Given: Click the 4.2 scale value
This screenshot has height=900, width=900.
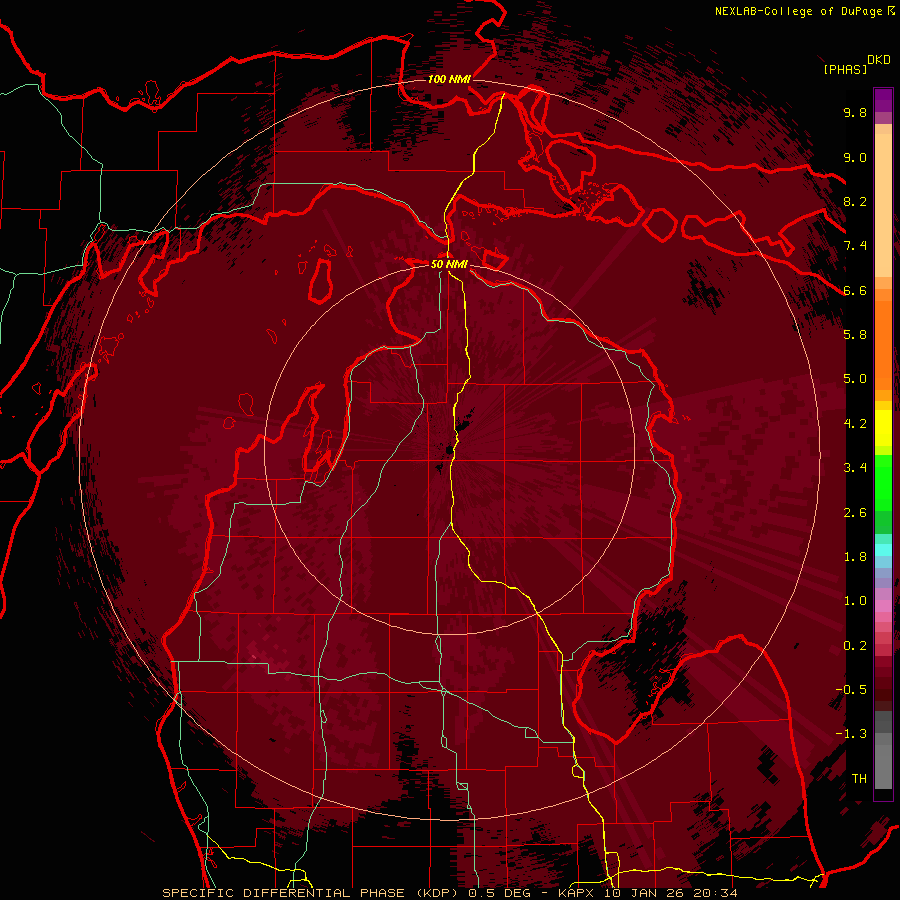Looking at the screenshot, I should click(x=855, y=424).
